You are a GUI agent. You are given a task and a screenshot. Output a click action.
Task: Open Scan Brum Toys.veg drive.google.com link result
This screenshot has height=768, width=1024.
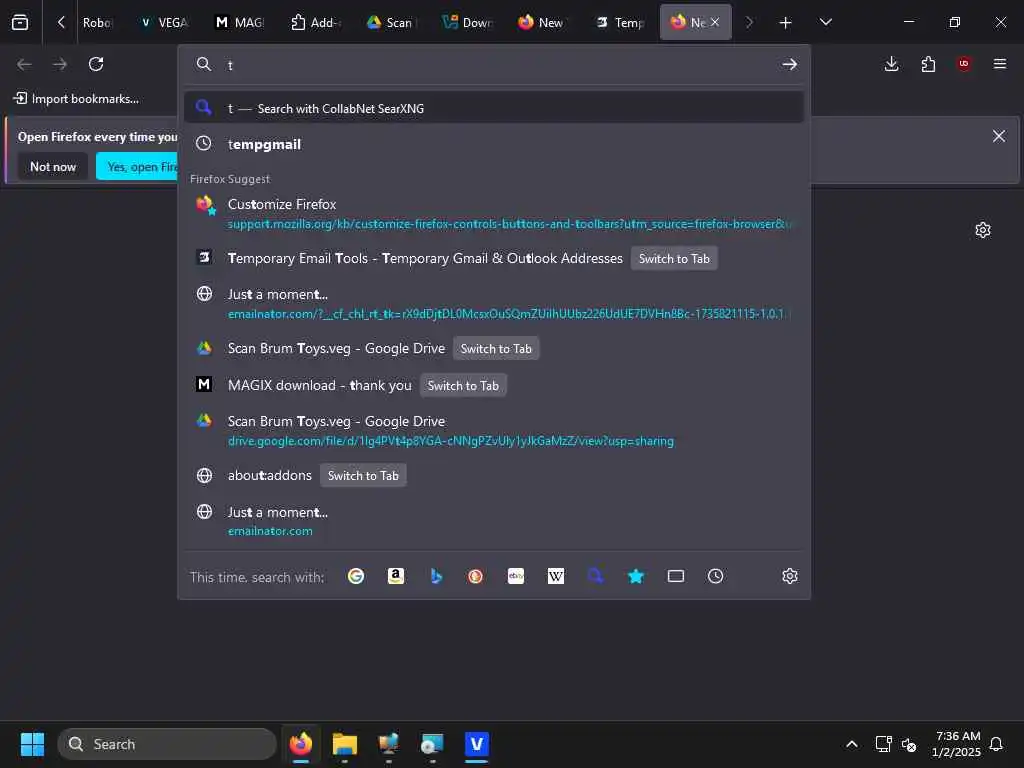click(494, 430)
